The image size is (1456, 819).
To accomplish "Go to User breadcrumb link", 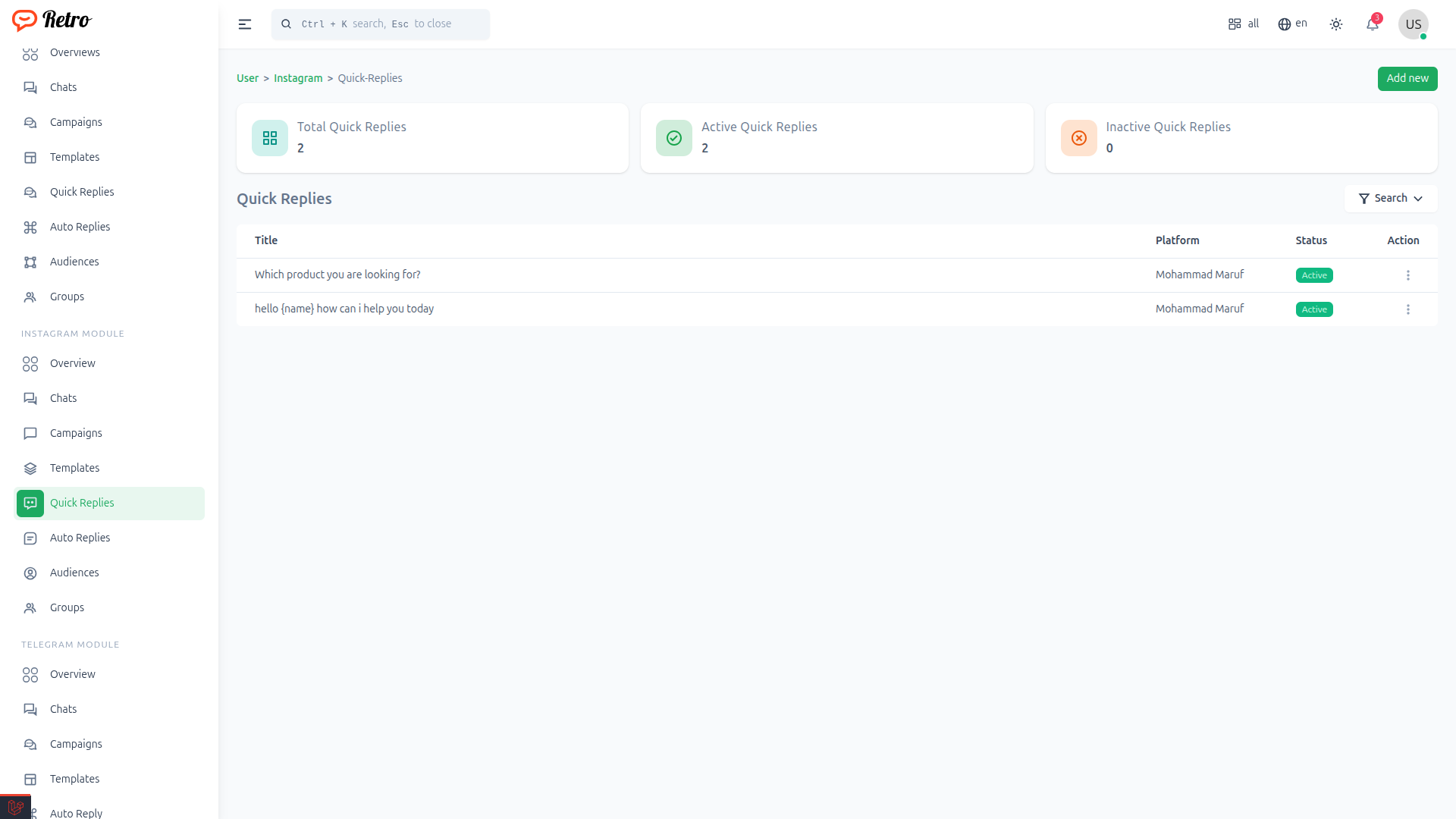I will [247, 78].
